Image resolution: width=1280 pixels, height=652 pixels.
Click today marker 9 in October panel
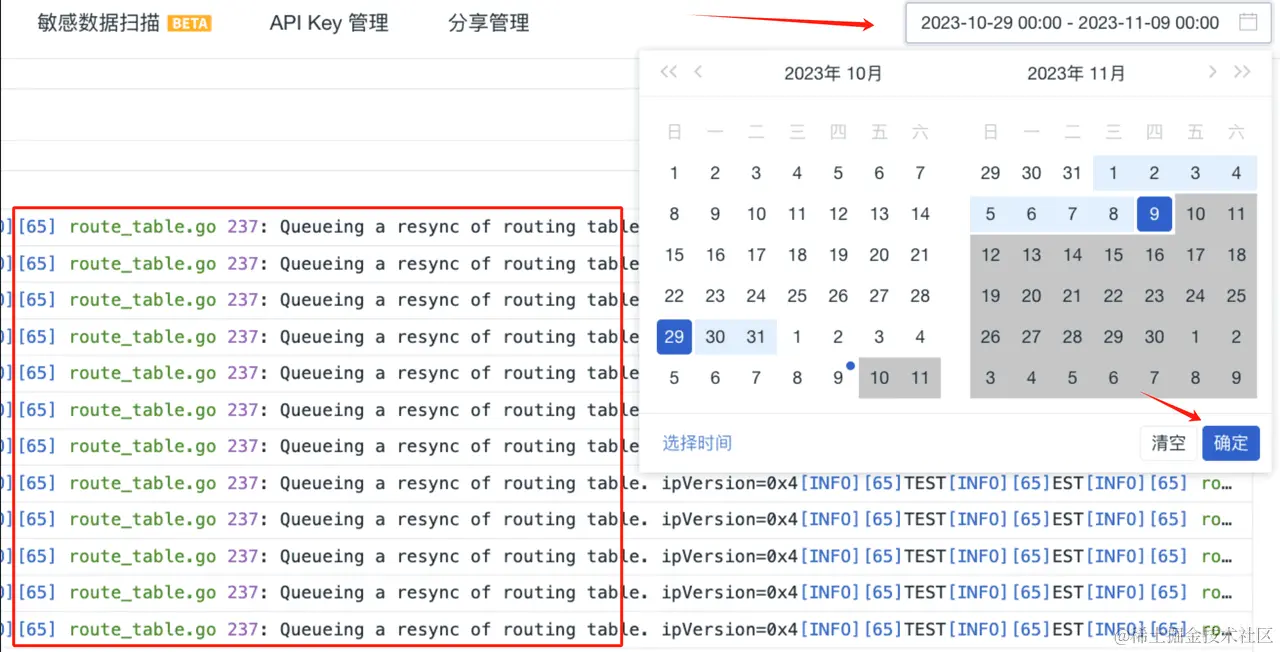pyautogui.click(x=838, y=378)
